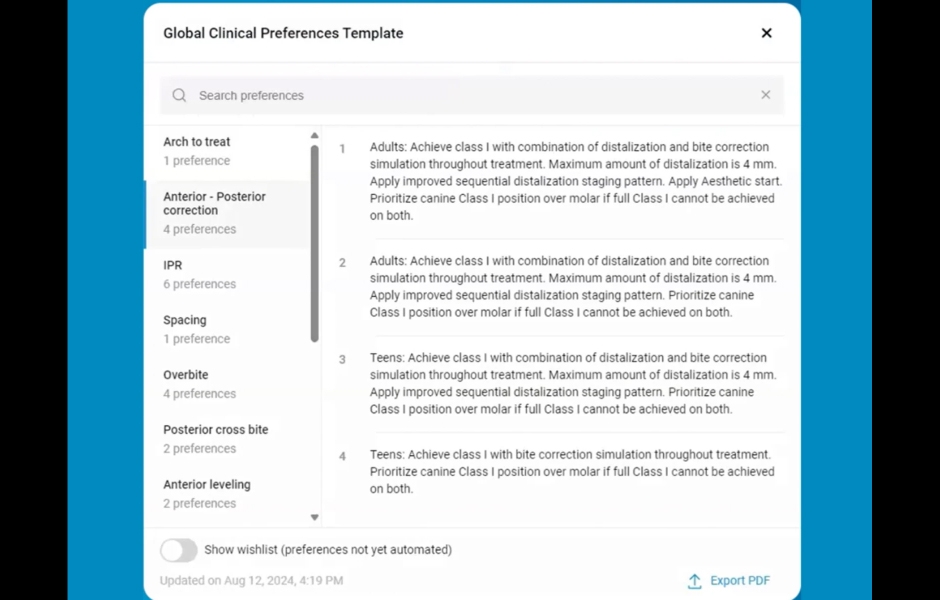Focus the Search preferences input field

(x=470, y=96)
